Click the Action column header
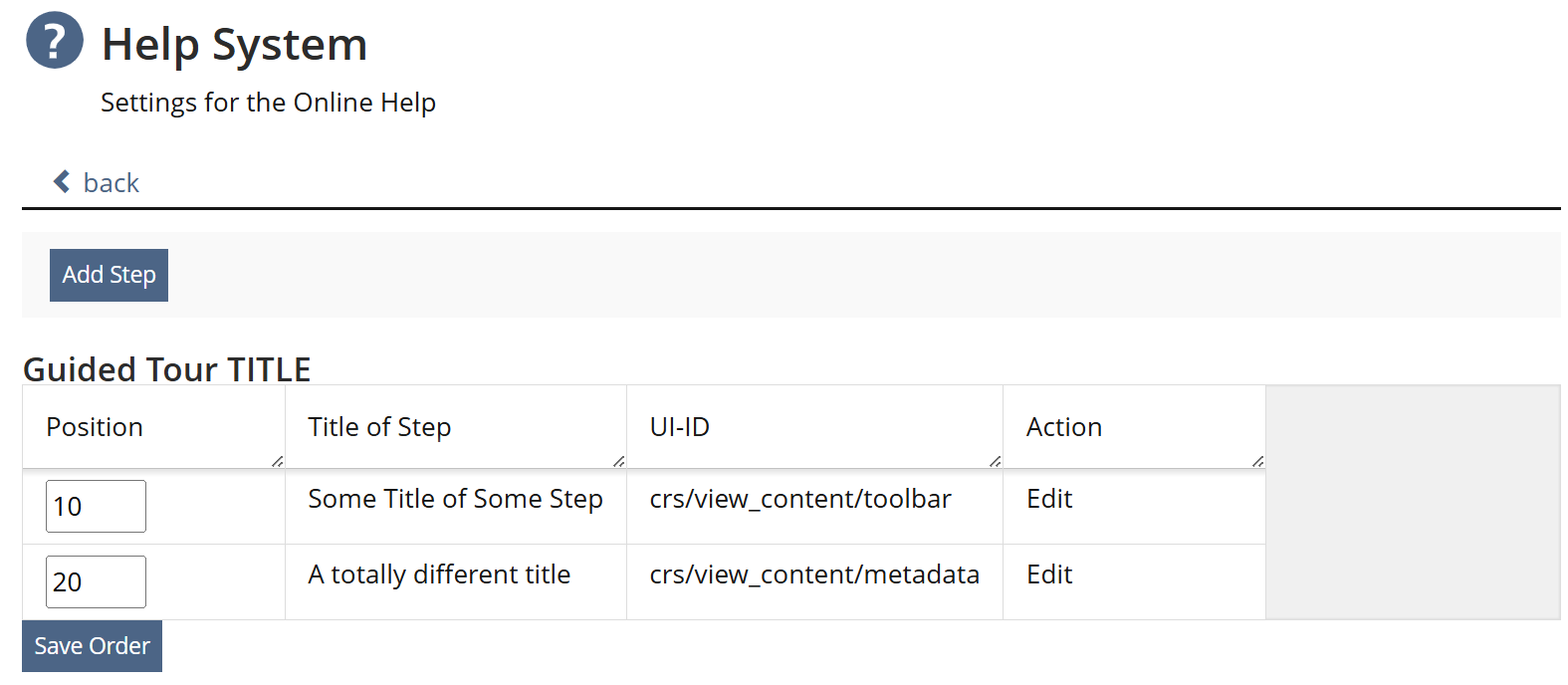 1064,427
